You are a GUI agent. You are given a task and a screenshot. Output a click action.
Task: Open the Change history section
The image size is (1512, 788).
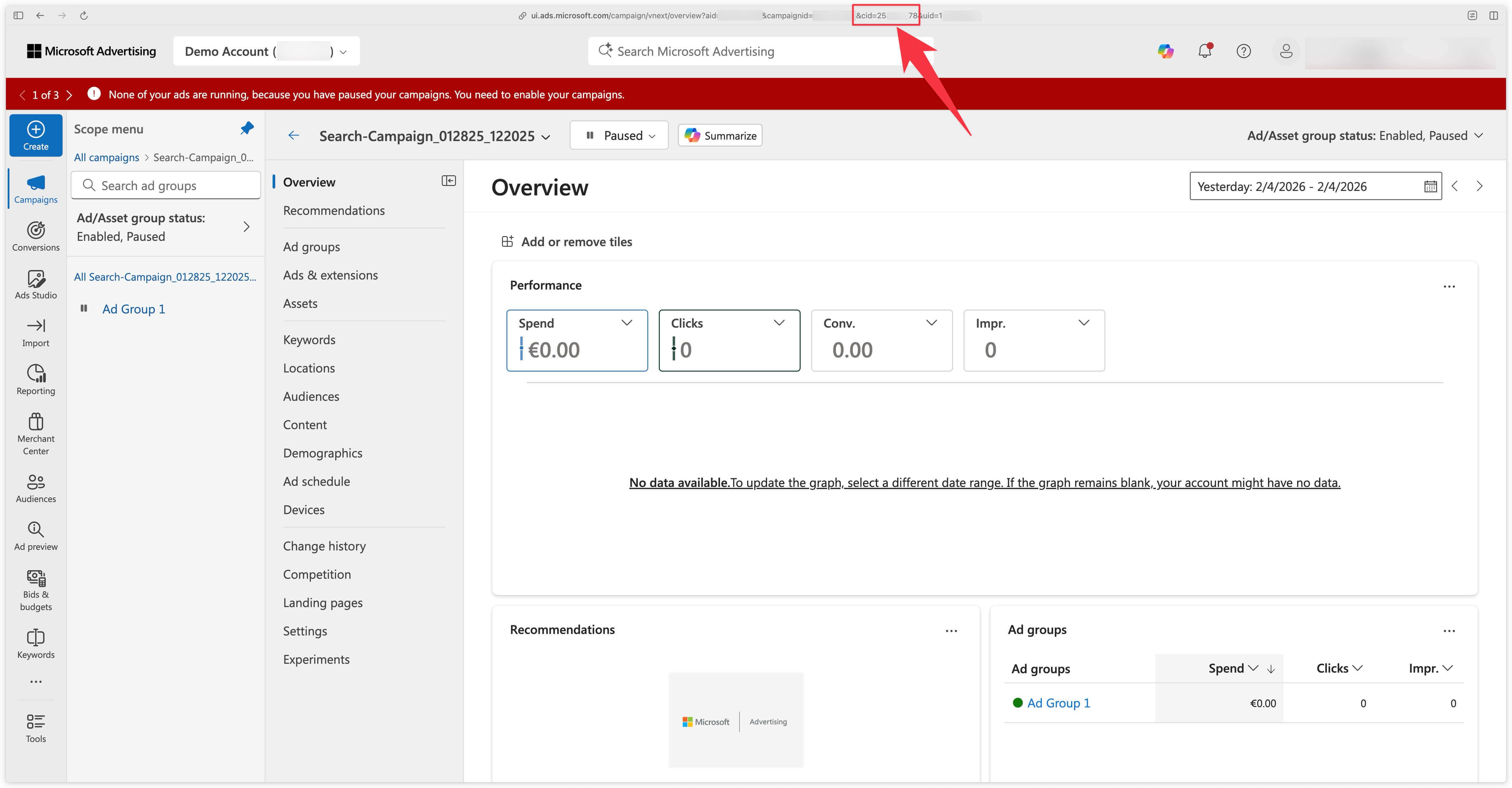pyautogui.click(x=325, y=546)
